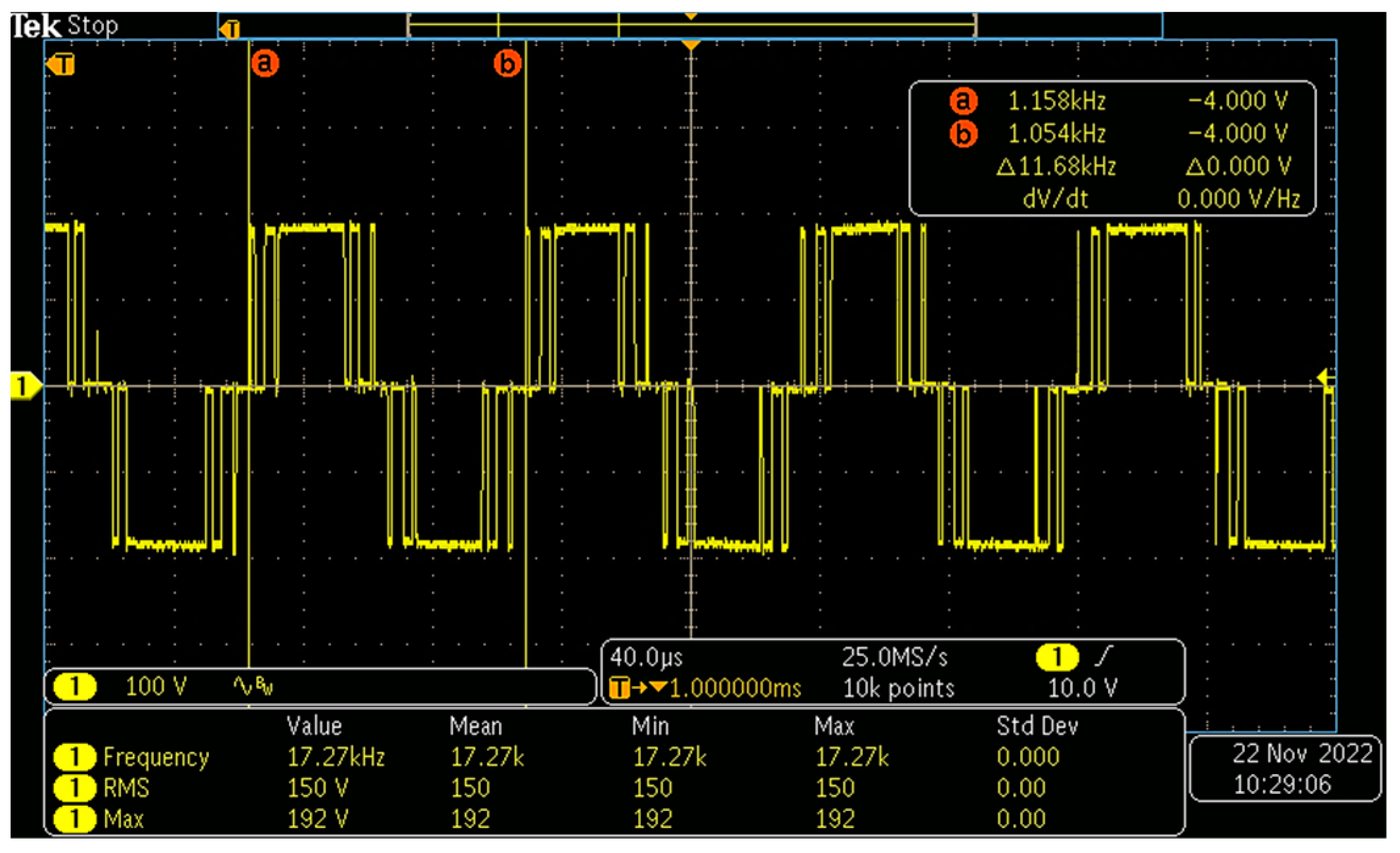
Task: Select the RMS measurement channel badge
Action: [75, 788]
